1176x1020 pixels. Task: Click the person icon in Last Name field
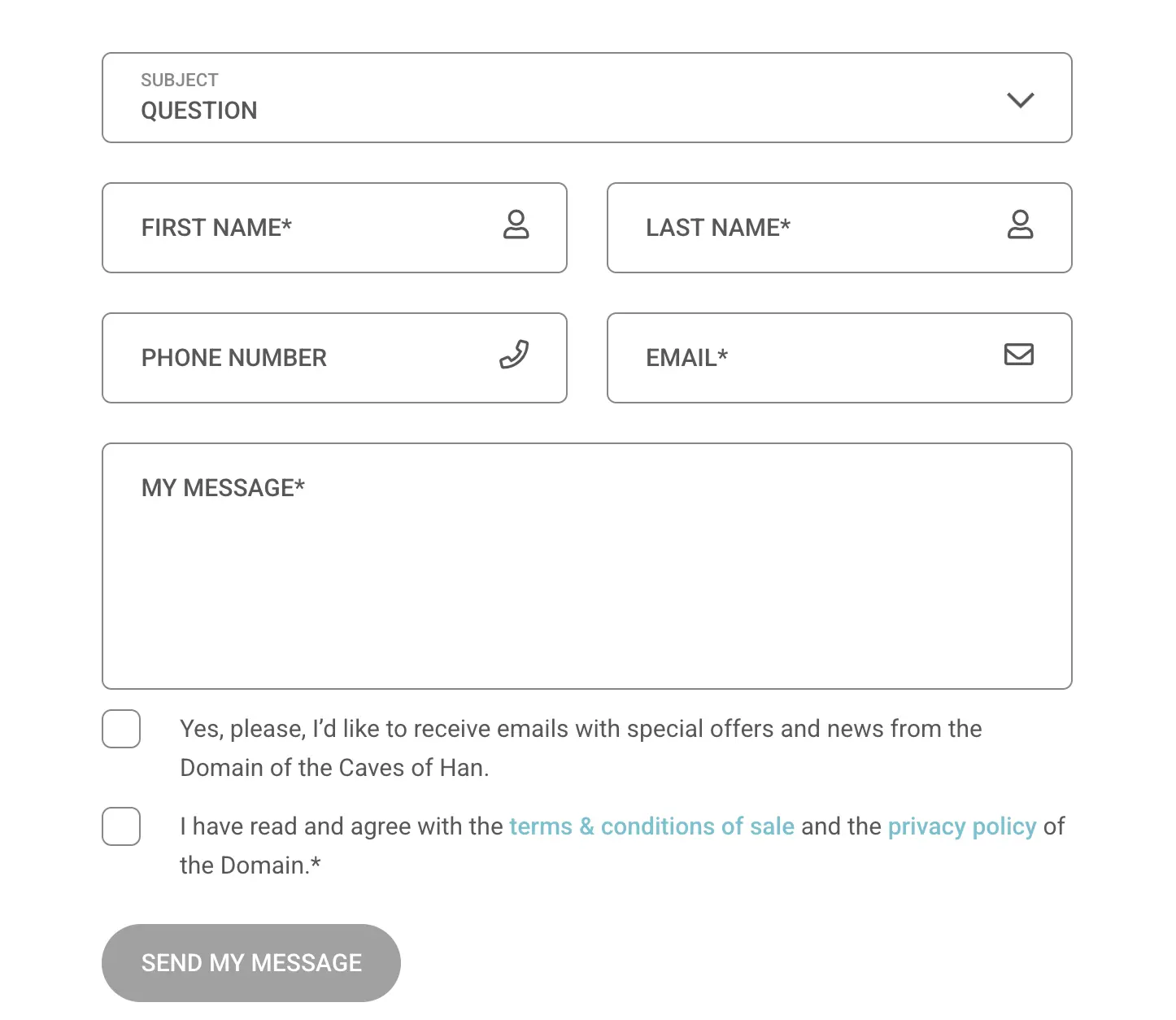pyautogui.click(x=1020, y=224)
